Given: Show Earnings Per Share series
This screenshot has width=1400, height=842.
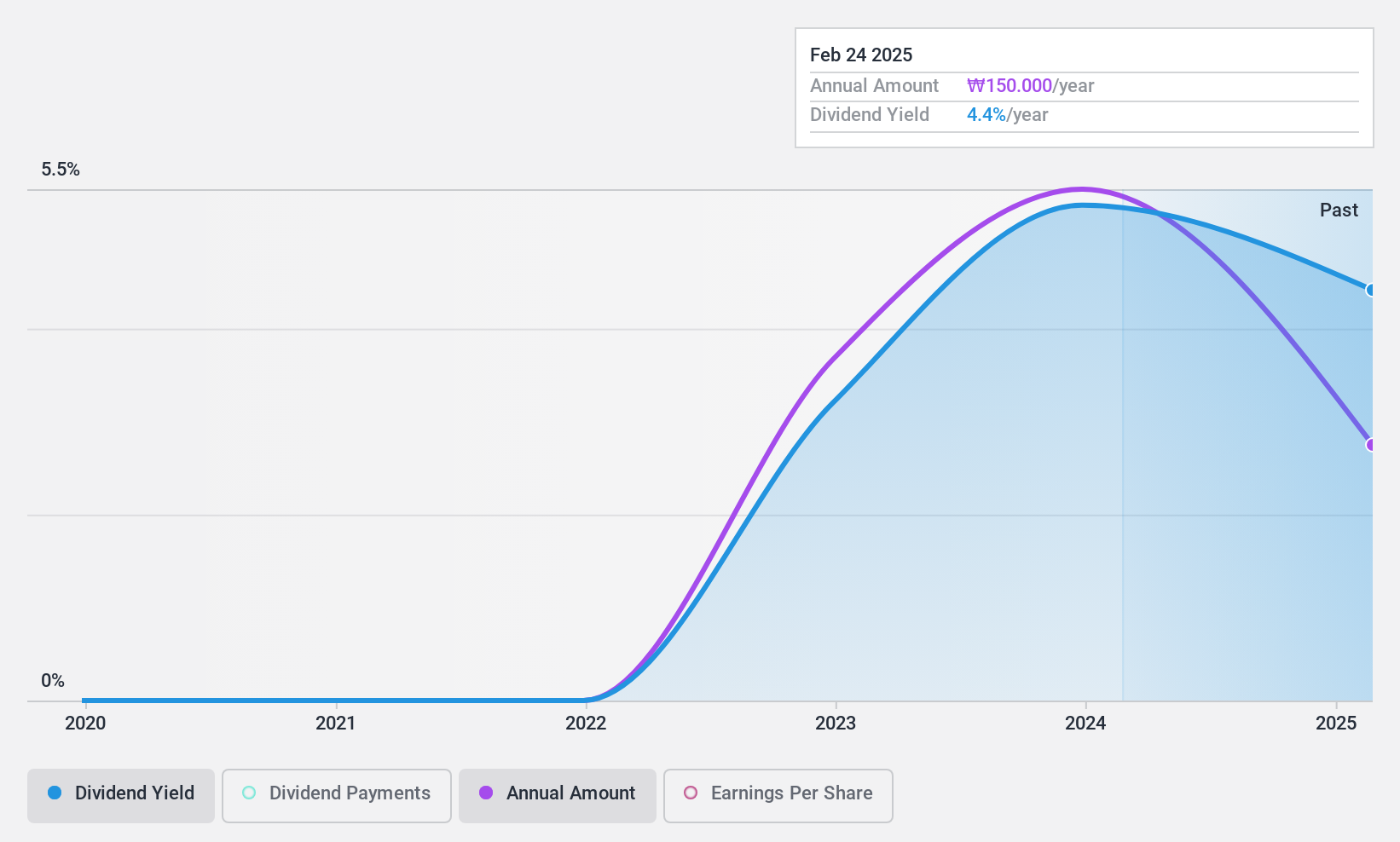Looking at the screenshot, I should tap(778, 796).
